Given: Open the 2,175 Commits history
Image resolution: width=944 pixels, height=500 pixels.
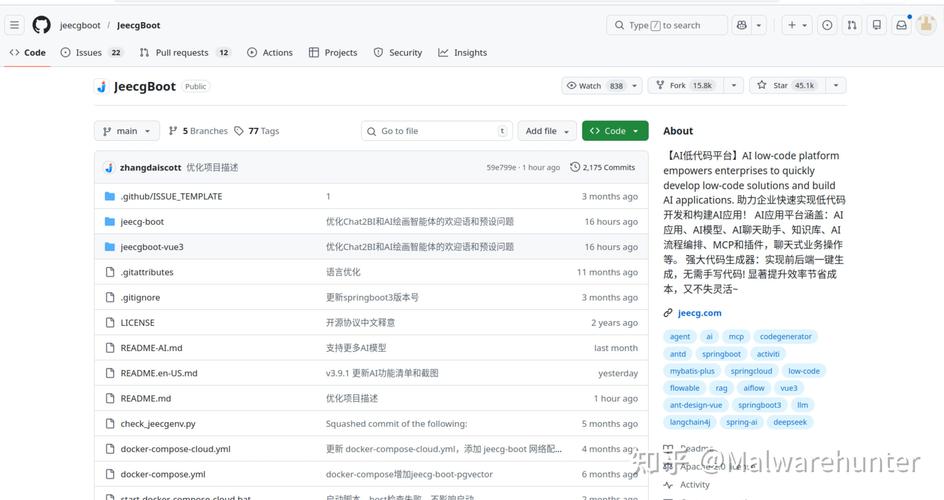Looking at the screenshot, I should click(603, 167).
